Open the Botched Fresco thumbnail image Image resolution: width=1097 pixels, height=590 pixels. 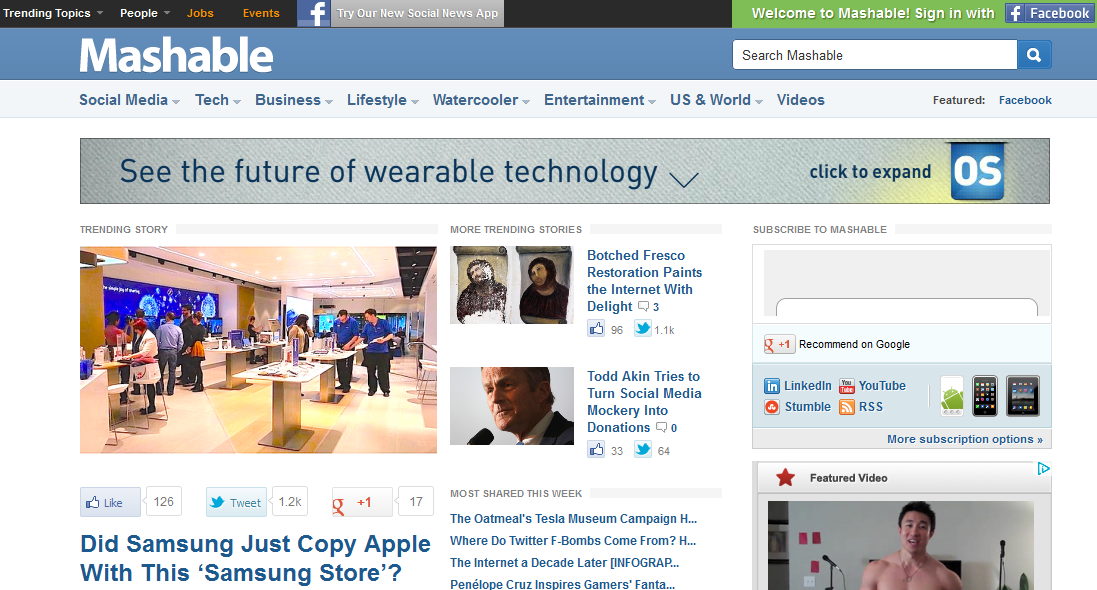pos(511,285)
